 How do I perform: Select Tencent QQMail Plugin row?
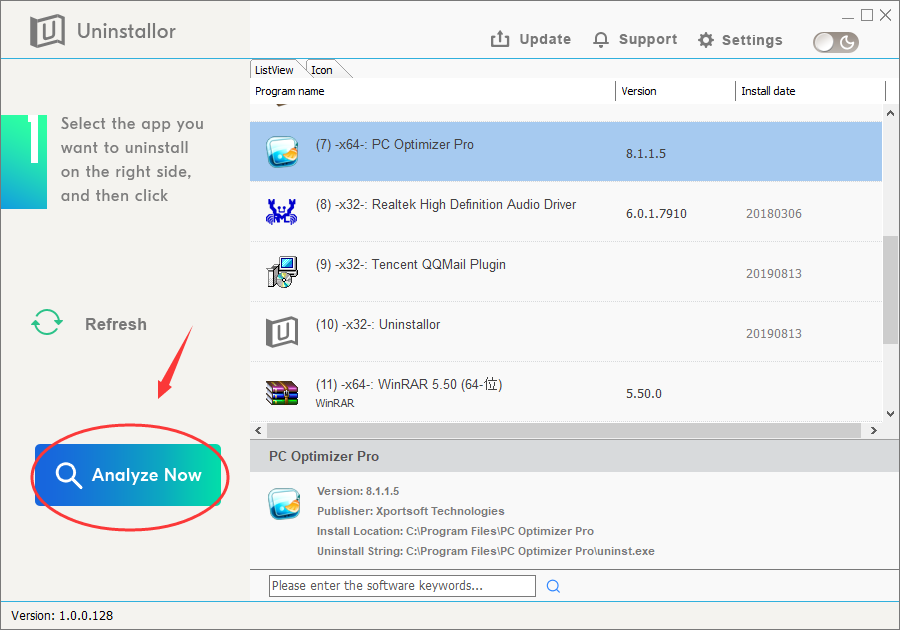566,272
